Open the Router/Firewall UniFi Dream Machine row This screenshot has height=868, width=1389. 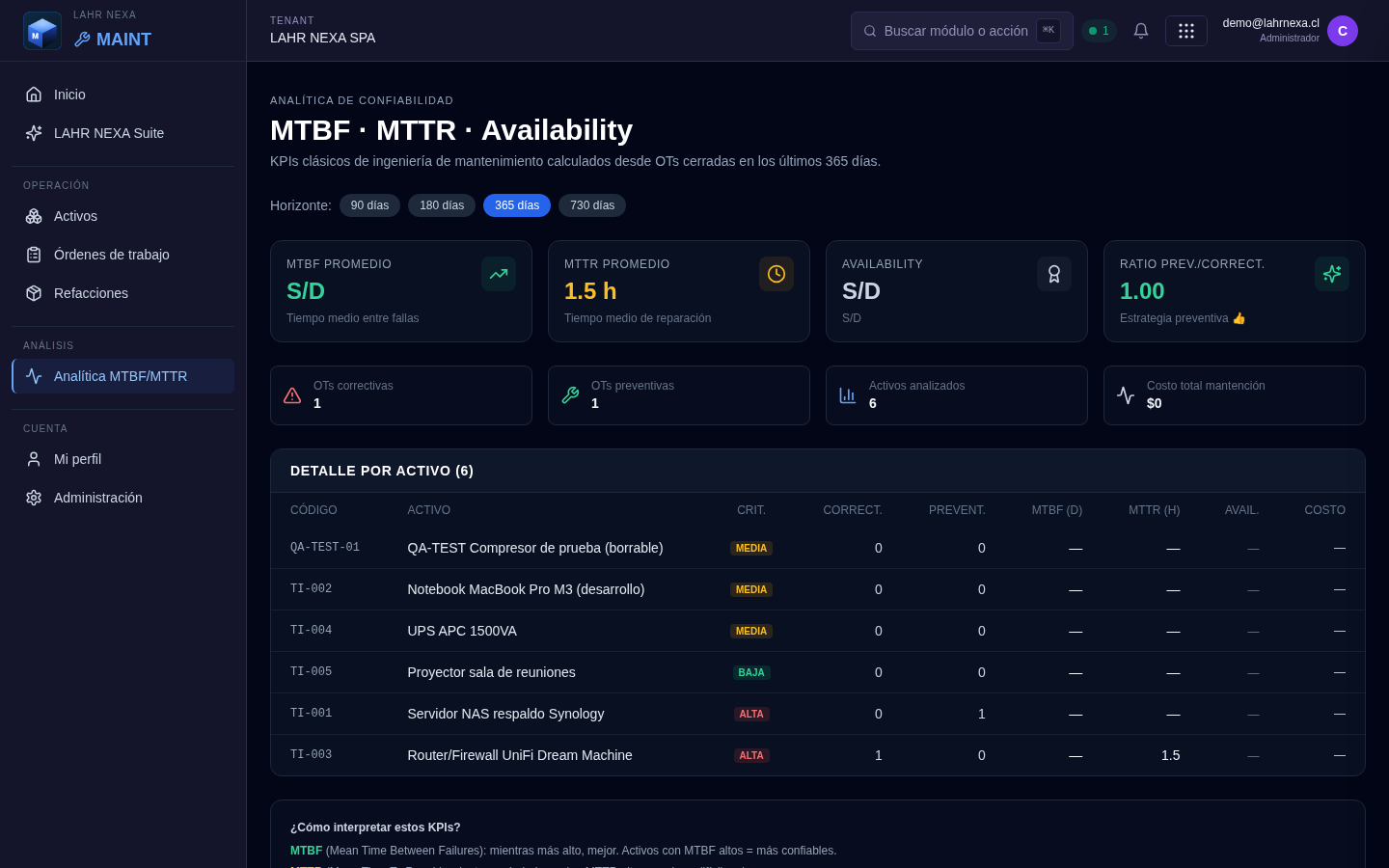click(818, 755)
